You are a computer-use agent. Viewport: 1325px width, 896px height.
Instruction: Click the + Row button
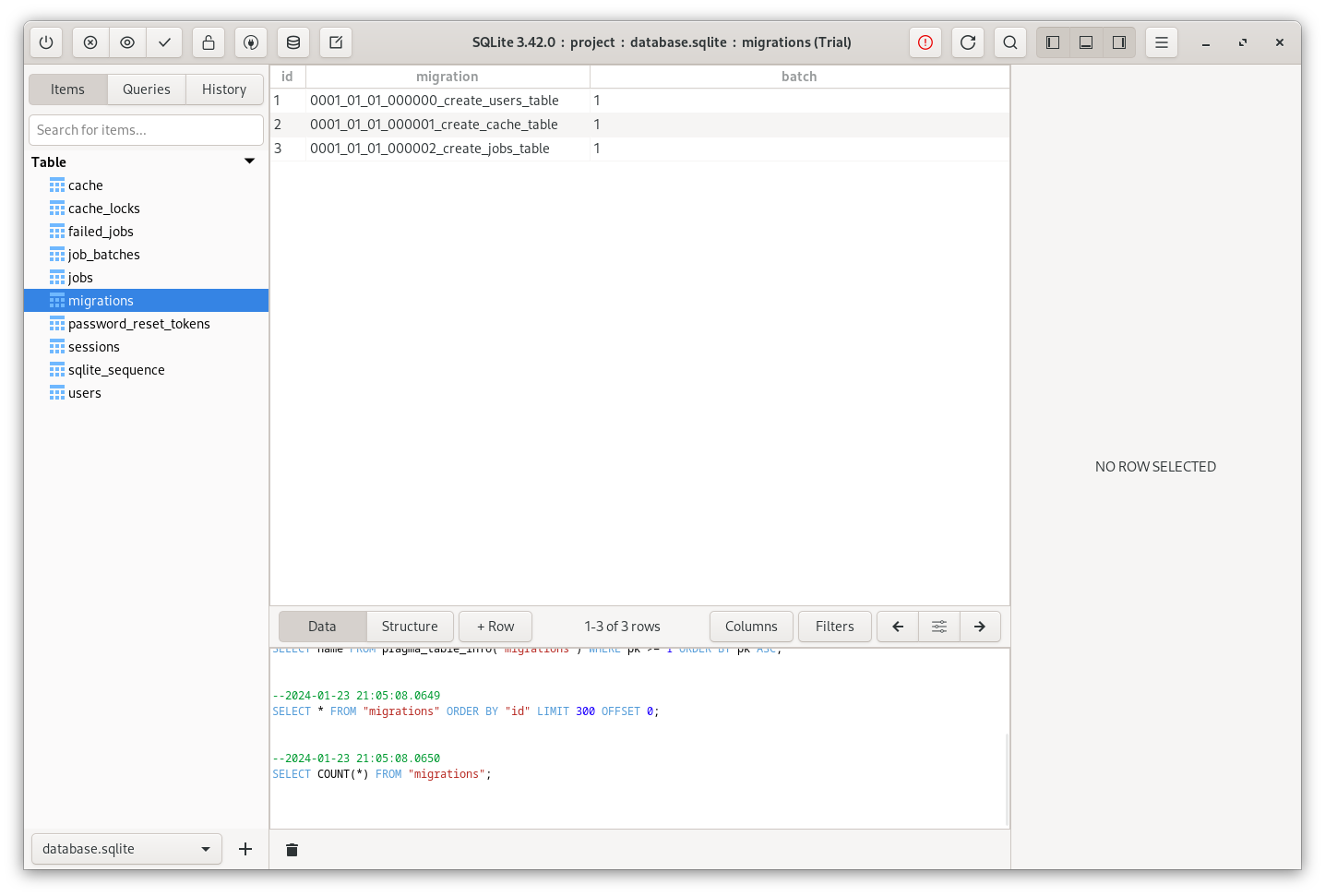coord(495,627)
